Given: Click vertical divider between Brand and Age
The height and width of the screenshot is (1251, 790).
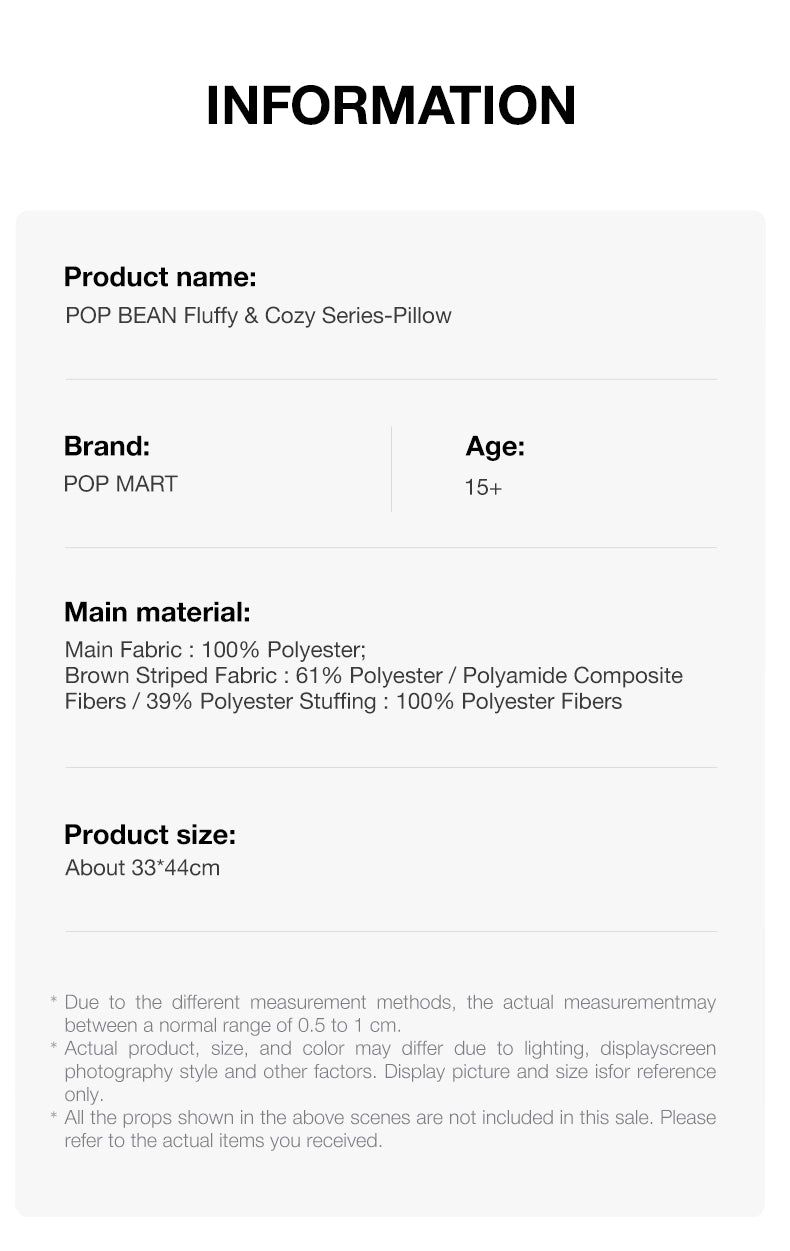Looking at the screenshot, I should coord(391,469).
